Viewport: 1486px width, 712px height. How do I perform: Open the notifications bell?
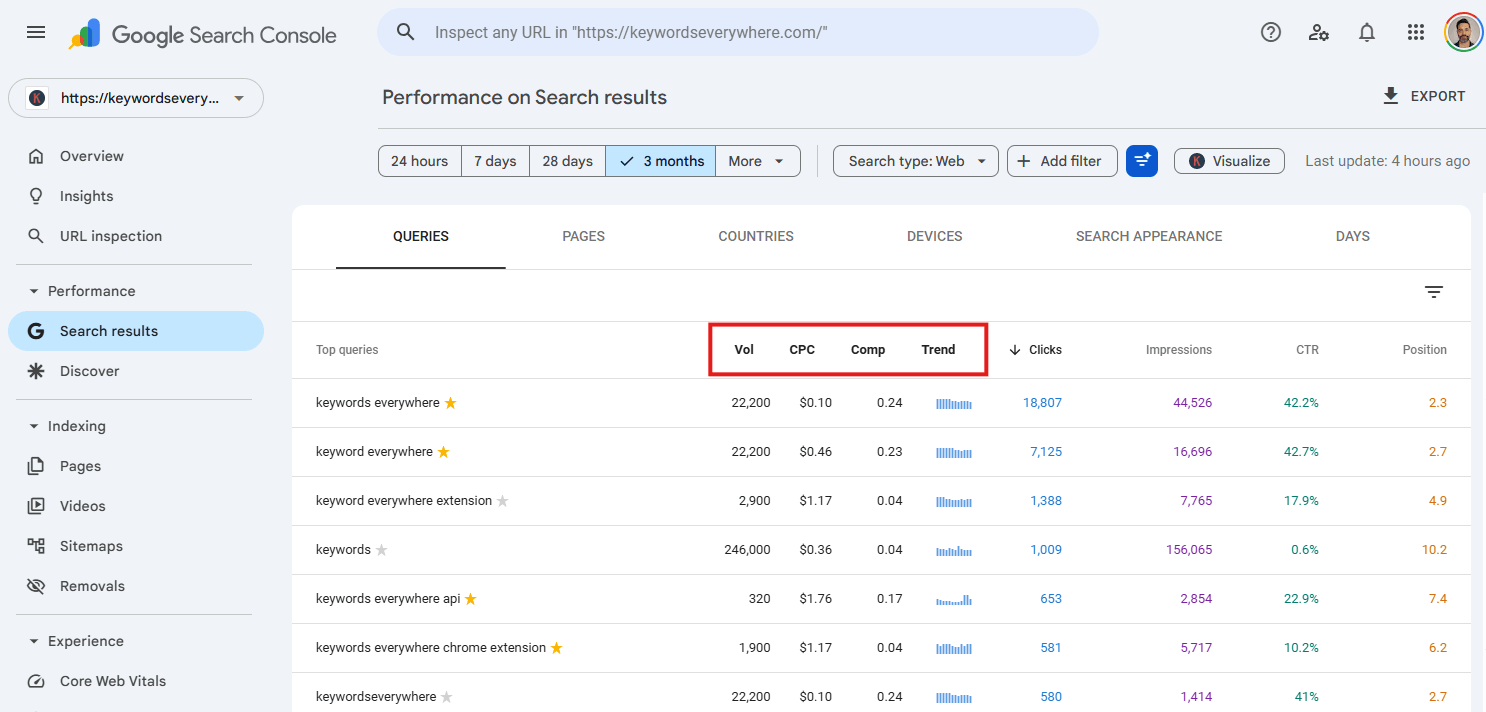pyautogui.click(x=1367, y=32)
